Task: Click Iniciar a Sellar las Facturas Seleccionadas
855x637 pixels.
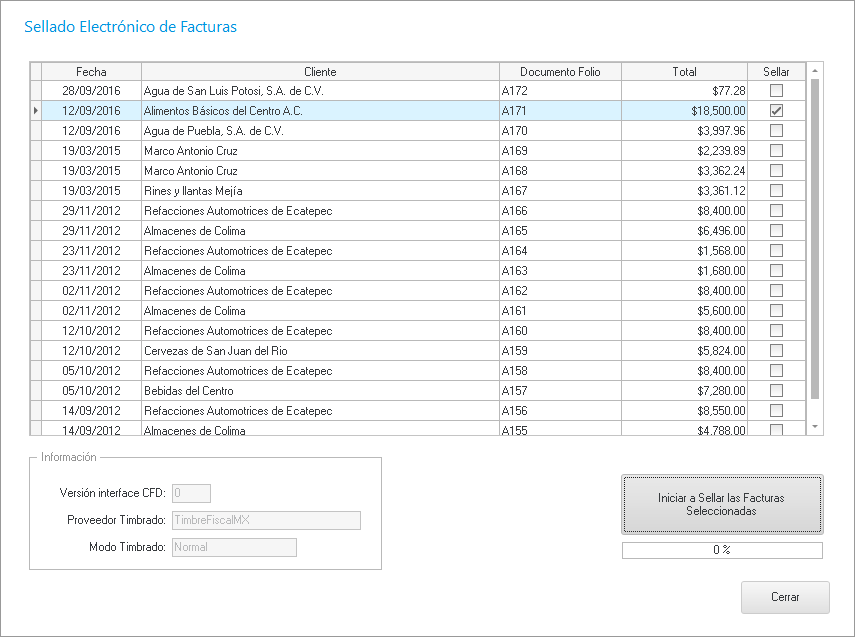Action: coord(722,504)
